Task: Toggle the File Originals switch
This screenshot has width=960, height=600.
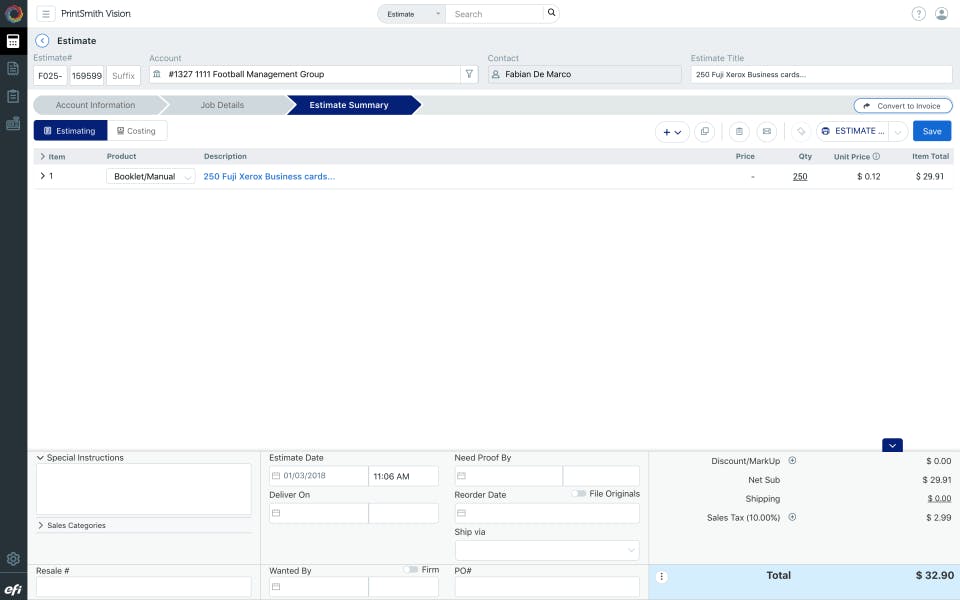Action: pos(579,494)
